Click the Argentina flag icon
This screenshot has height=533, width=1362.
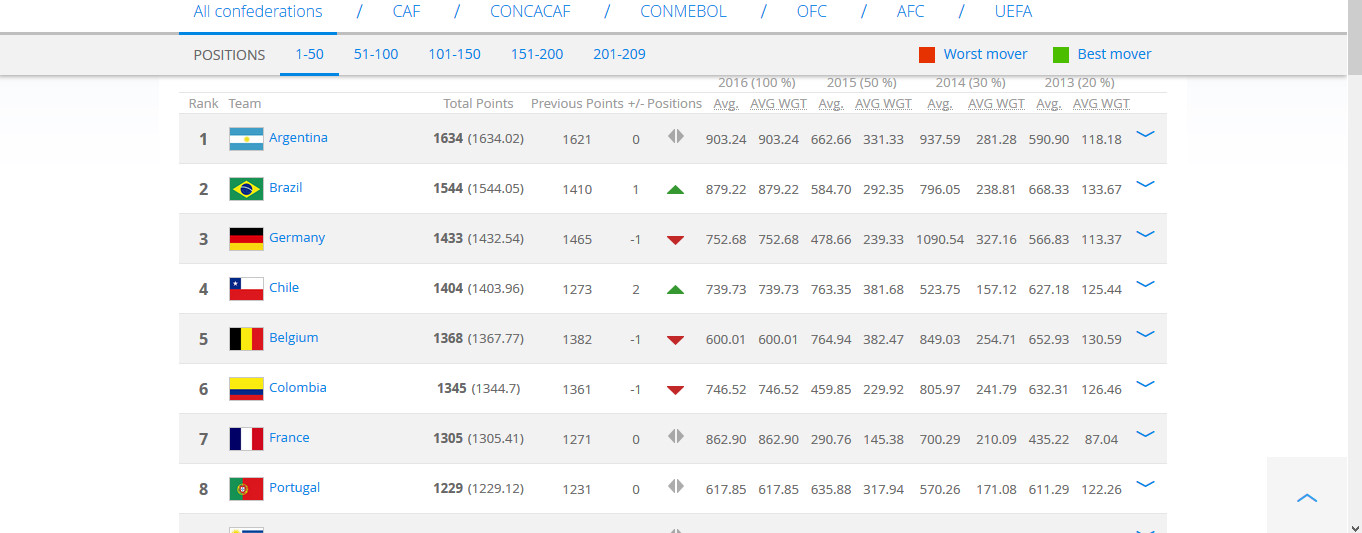point(246,139)
